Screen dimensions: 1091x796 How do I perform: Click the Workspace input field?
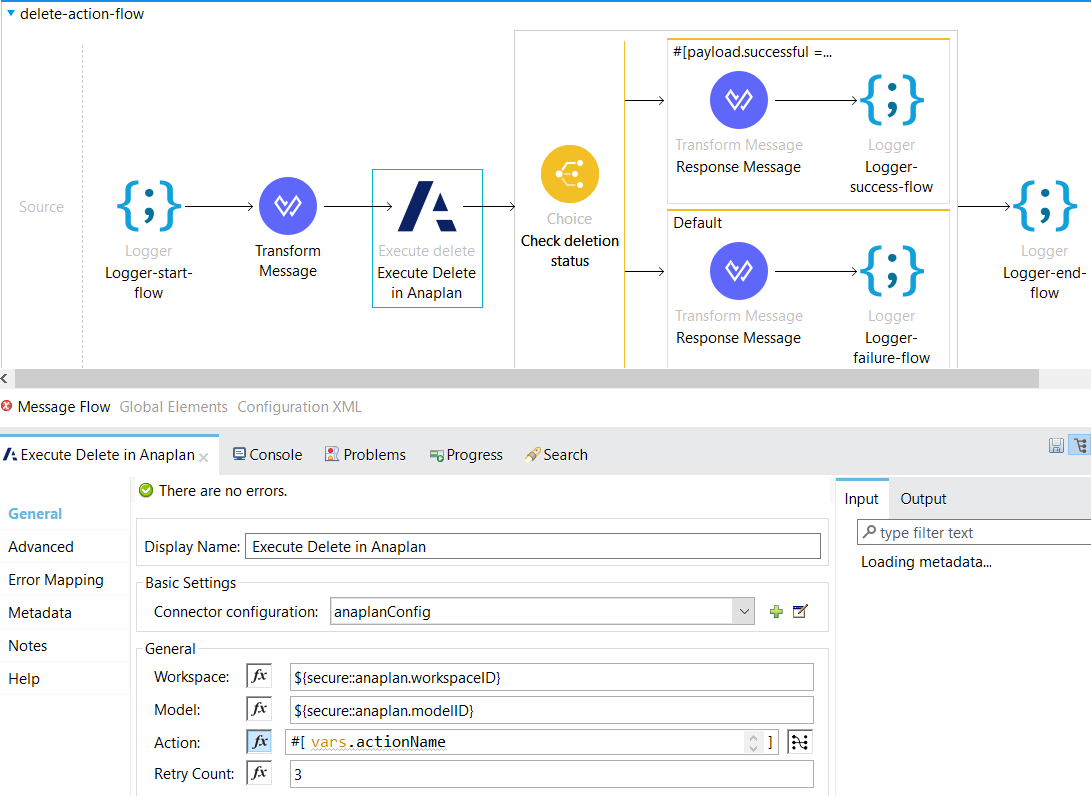pyautogui.click(x=552, y=677)
